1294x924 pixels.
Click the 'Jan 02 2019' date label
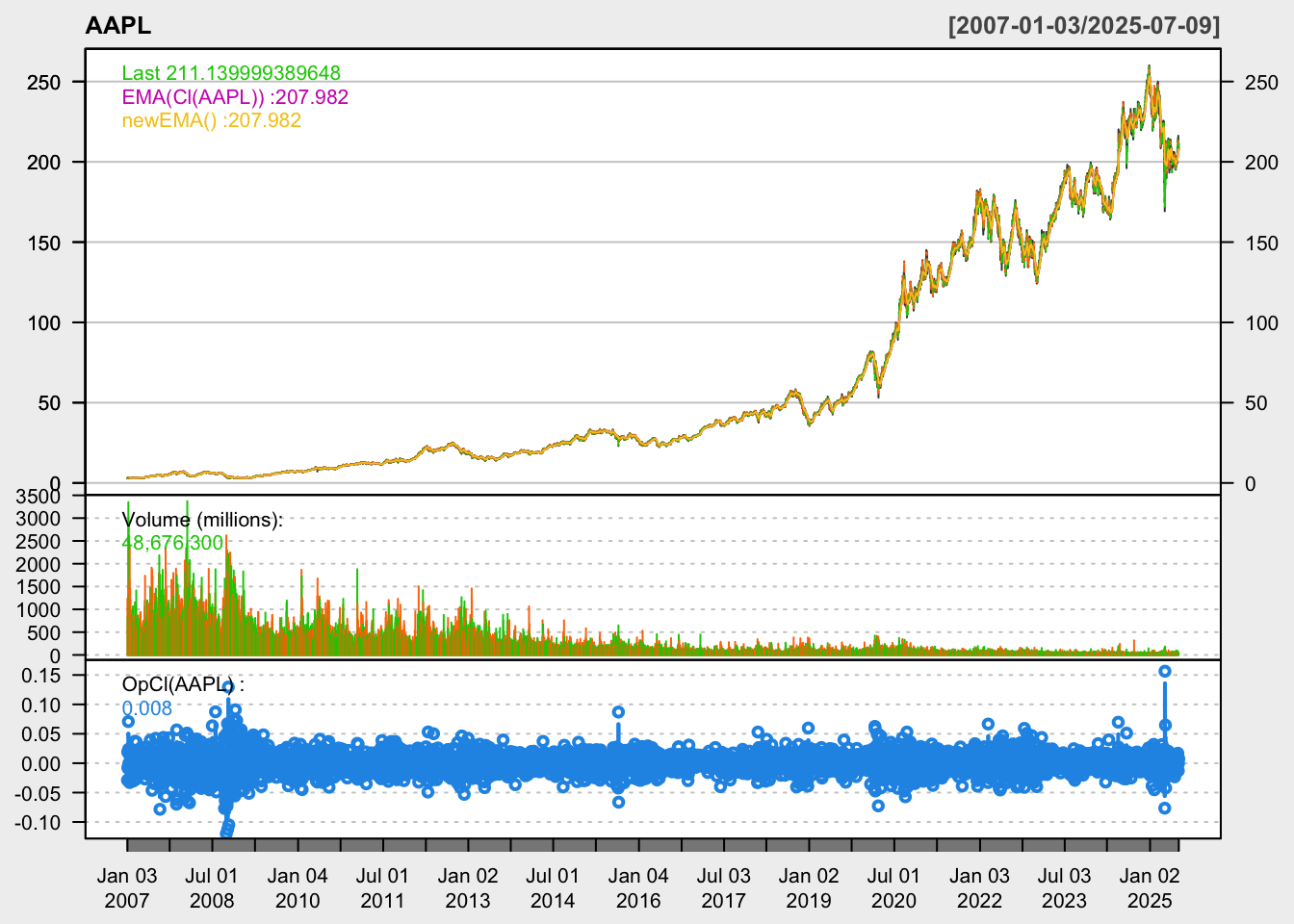pyautogui.click(x=809, y=888)
